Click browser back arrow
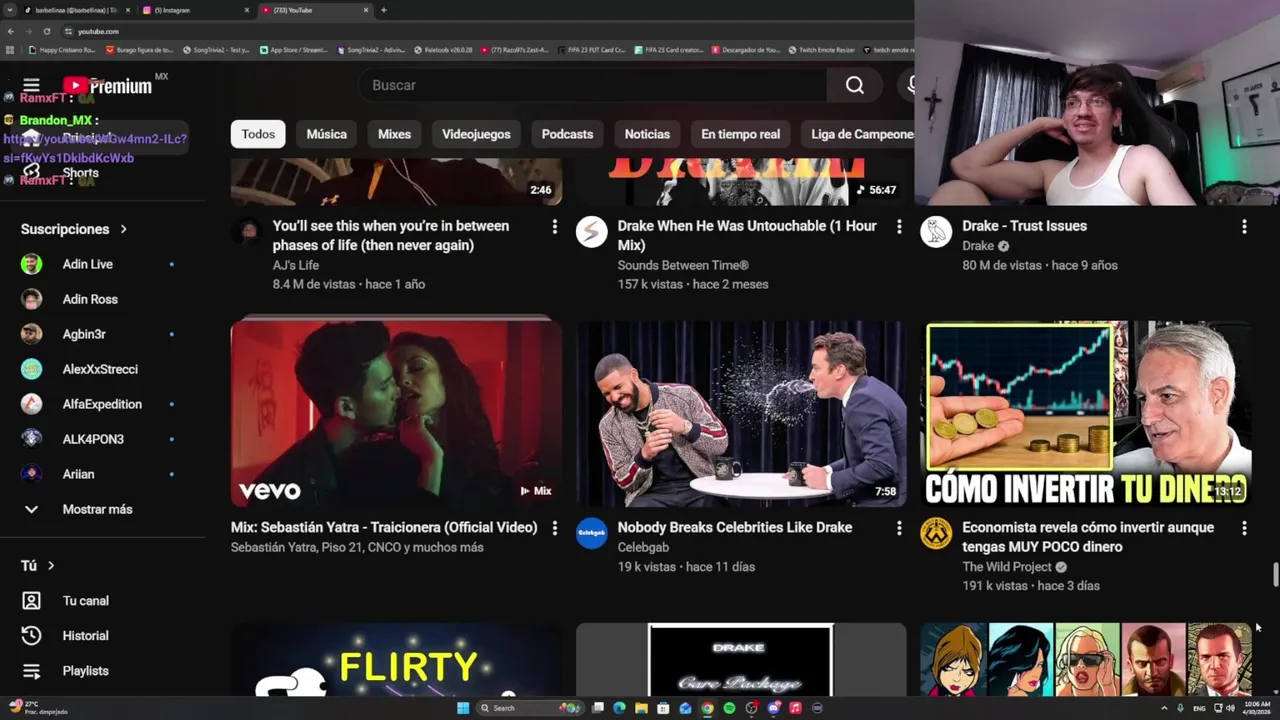The width and height of the screenshot is (1280, 720). (11, 31)
